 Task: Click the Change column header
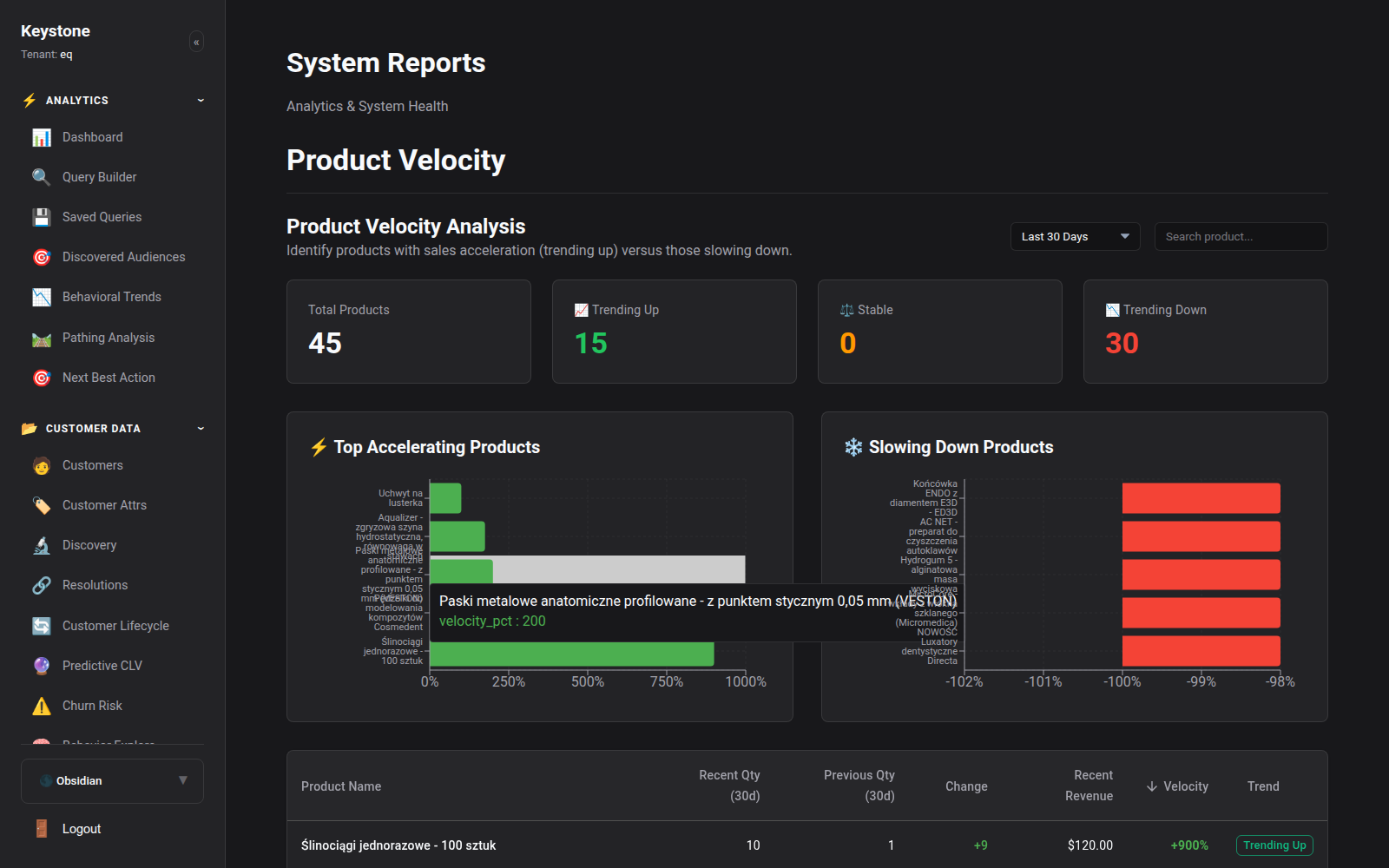click(x=966, y=786)
